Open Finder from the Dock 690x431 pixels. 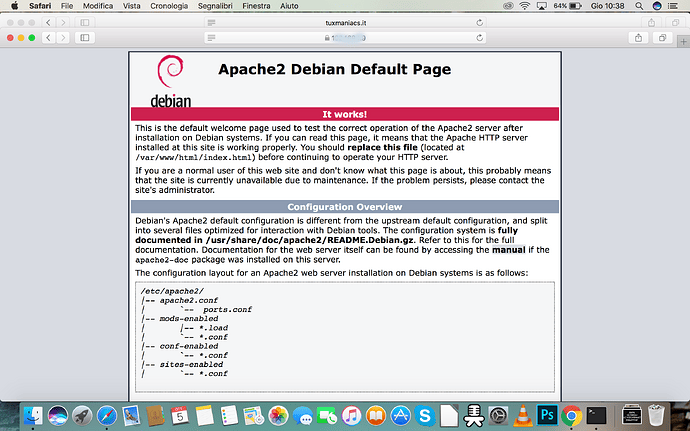point(33,416)
